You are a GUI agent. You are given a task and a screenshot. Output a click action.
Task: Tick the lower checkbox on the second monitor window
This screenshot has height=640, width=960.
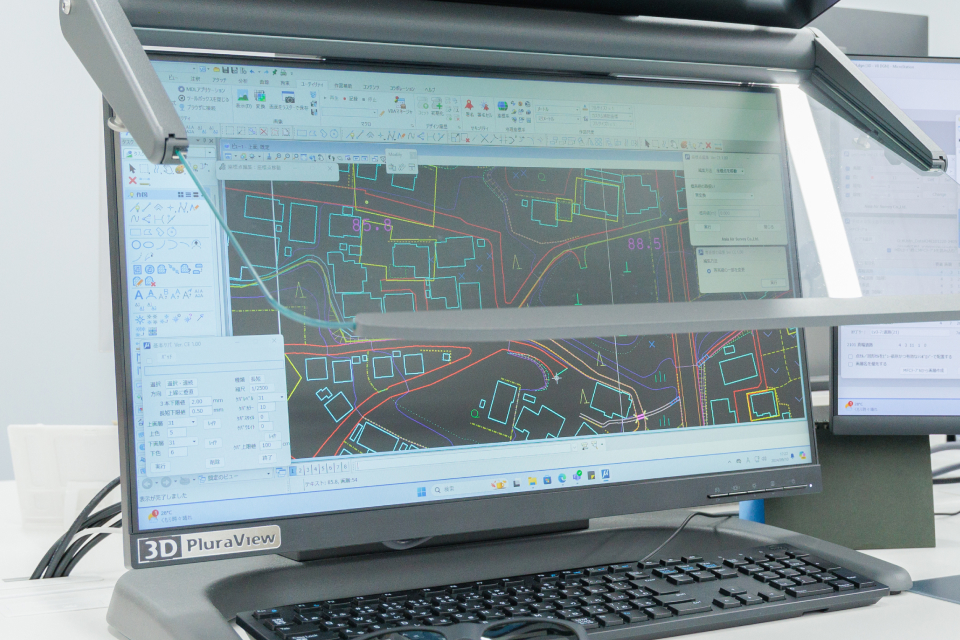click(x=851, y=364)
